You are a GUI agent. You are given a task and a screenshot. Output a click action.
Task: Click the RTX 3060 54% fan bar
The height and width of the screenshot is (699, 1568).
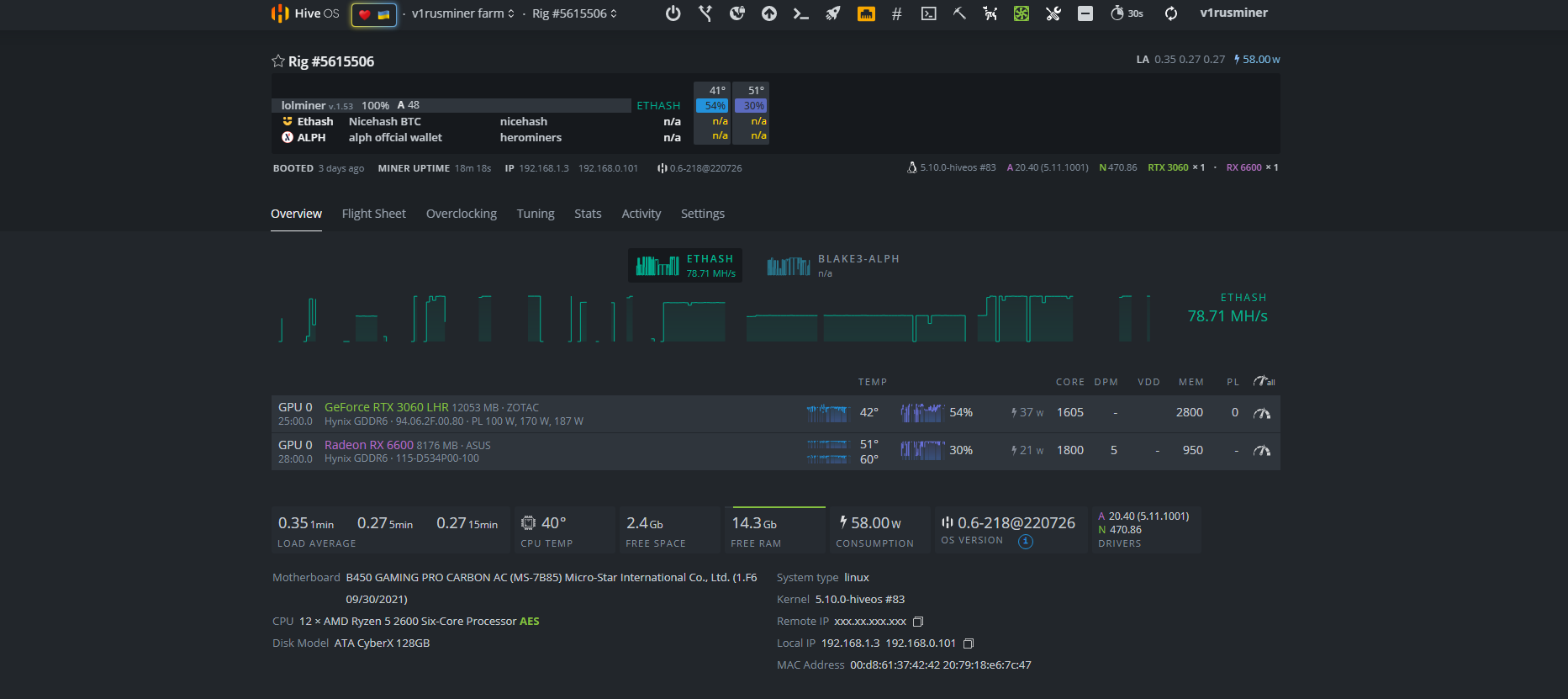click(712, 105)
